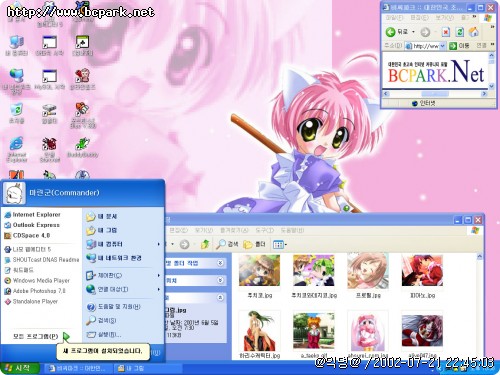This screenshot has height=375, width=500.
Task: Click 검색 Search toolbar button in explorer
Action: (227, 245)
